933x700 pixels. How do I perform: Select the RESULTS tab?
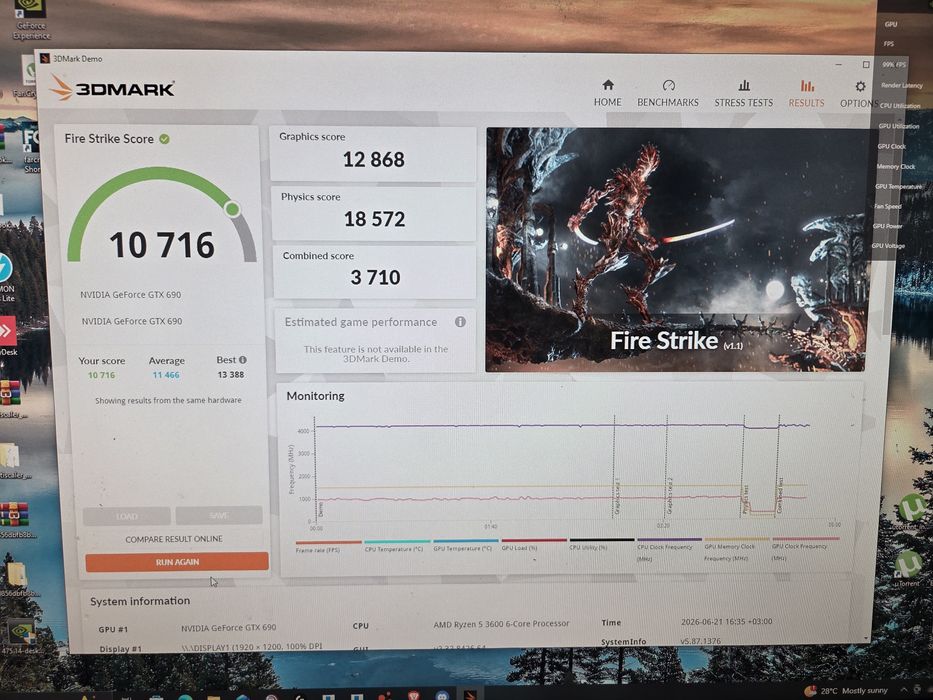click(806, 93)
